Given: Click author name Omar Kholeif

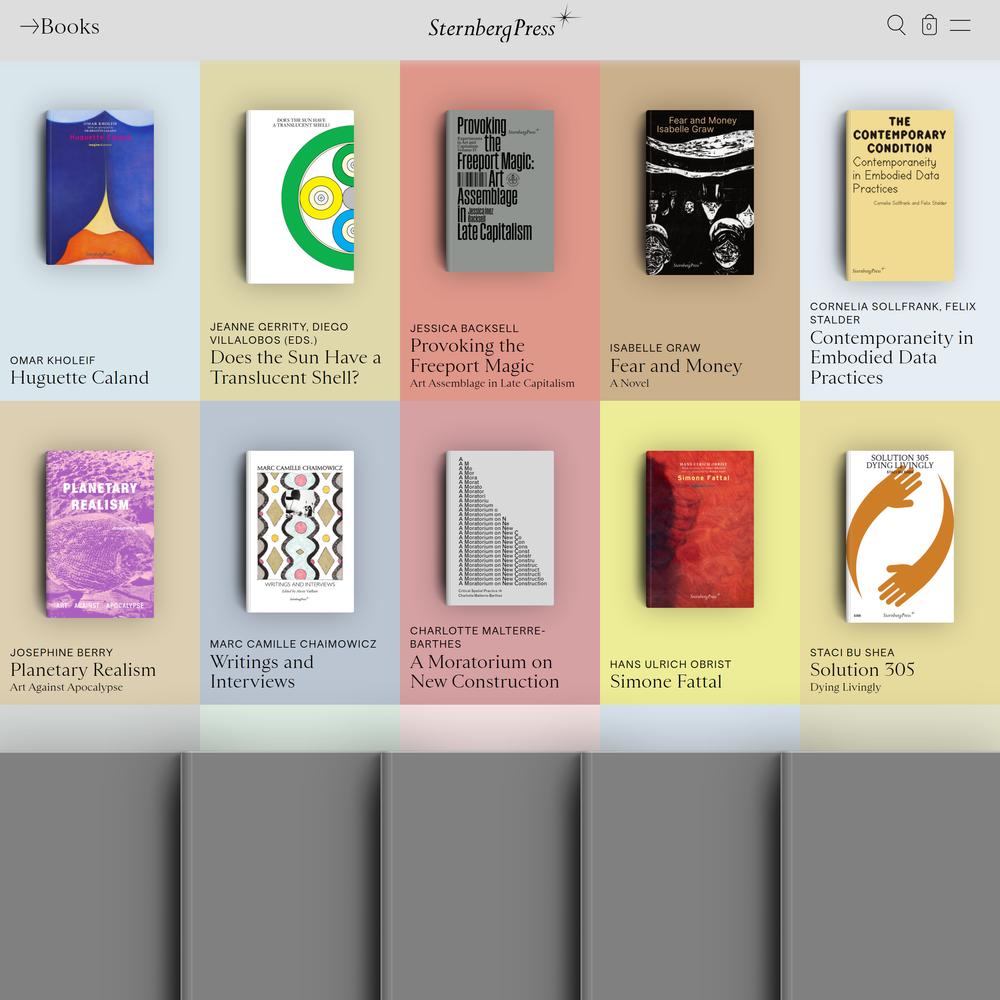Looking at the screenshot, I should [53, 360].
